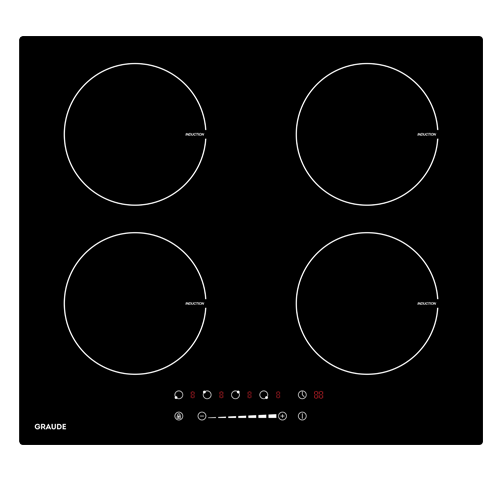Viewport: 500px width, 480px height.
Task: Increase heat with the plus button
Action: tap(282, 416)
